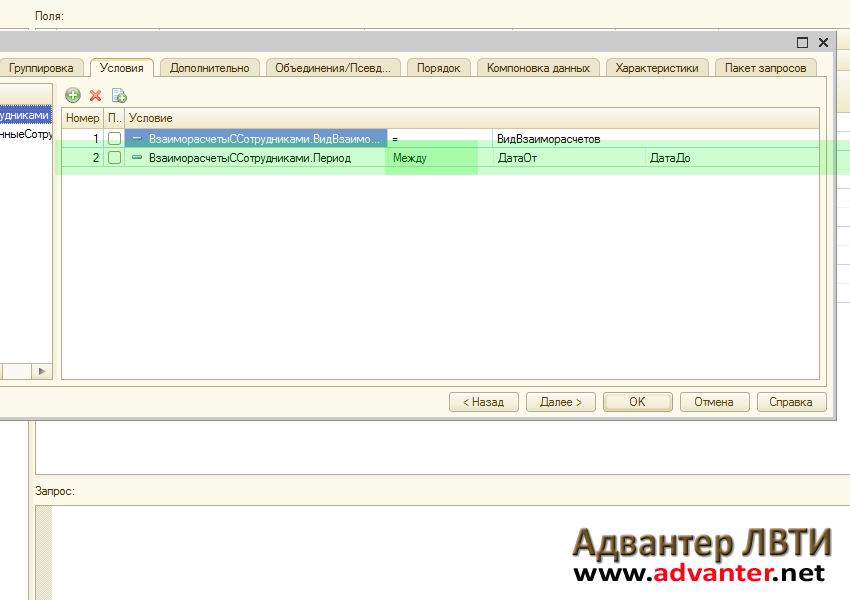This screenshot has width=850, height=600.
Task: Go to the Пакет запросов tab
Action: pyautogui.click(x=765, y=68)
